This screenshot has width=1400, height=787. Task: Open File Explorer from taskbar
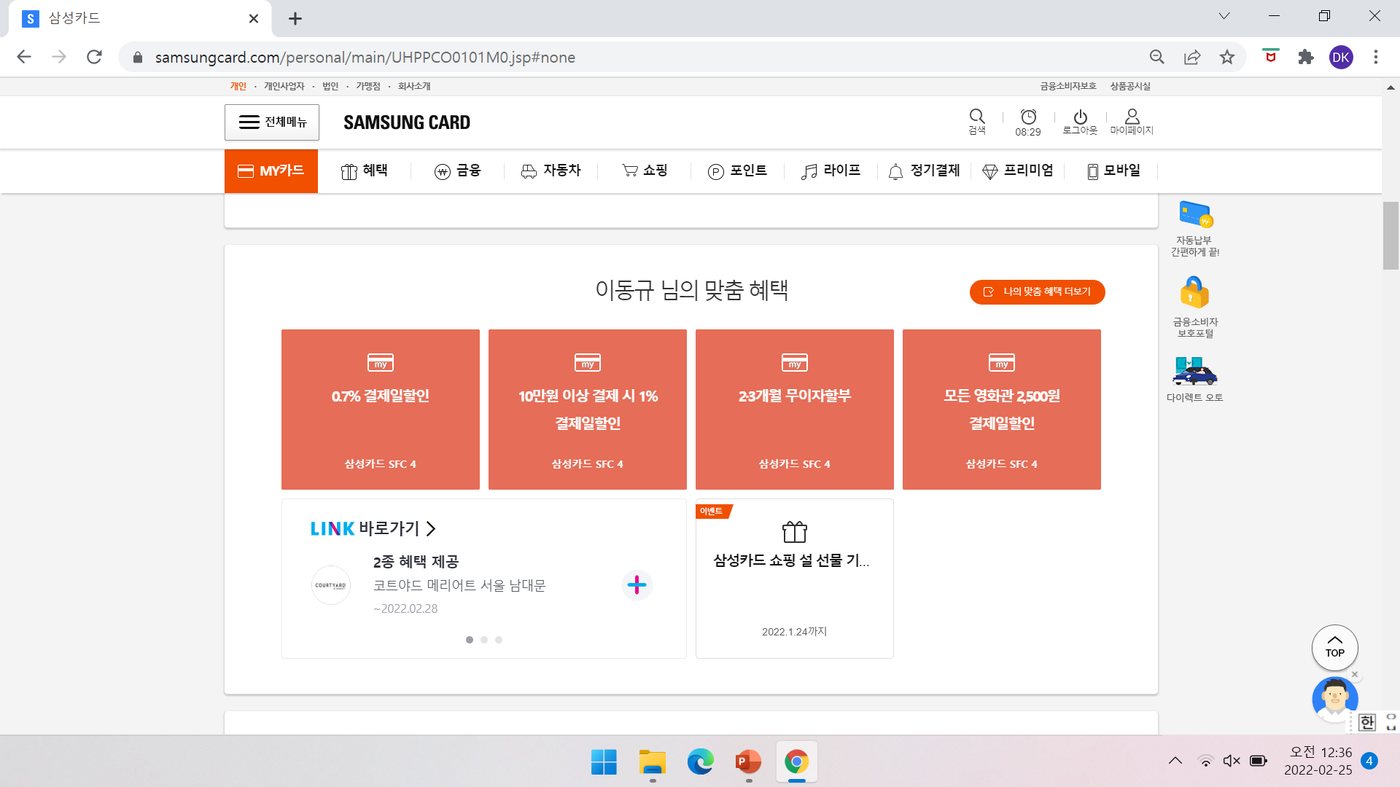(x=652, y=762)
